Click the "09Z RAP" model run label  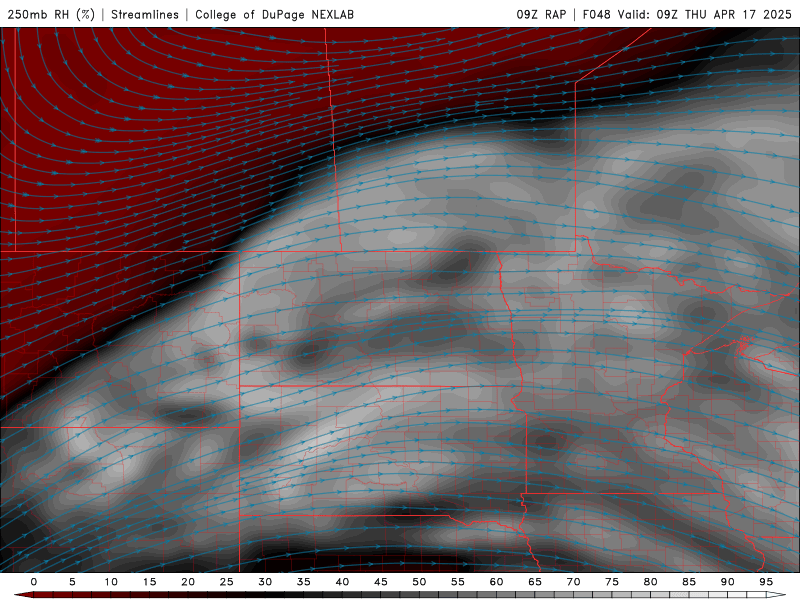tap(541, 14)
